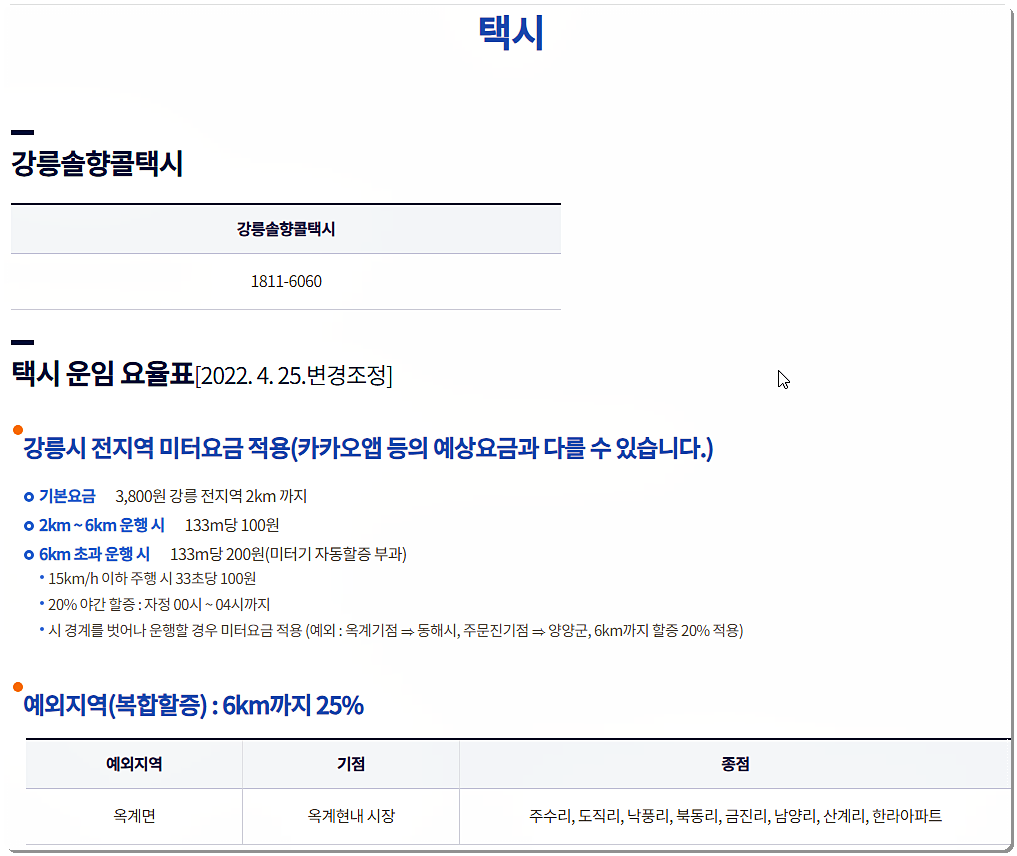Image resolution: width=1017 pixels, height=856 pixels.
Task: Click the 주수리, 도직리, 낙풍리 destination cell
Action: 735,816
